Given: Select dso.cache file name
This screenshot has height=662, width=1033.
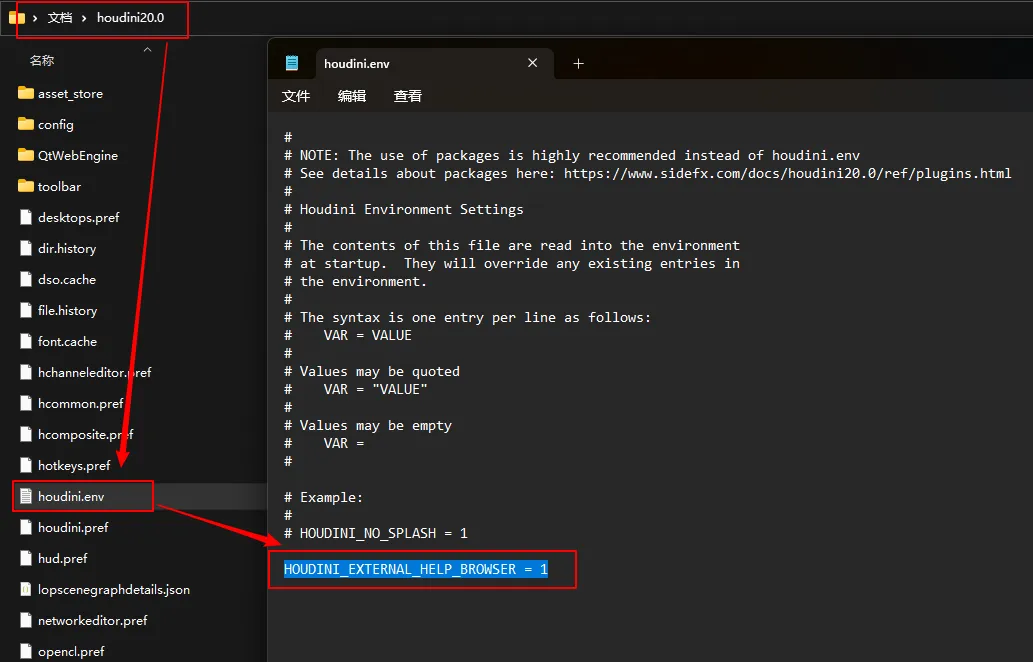Looking at the screenshot, I should coord(67,279).
